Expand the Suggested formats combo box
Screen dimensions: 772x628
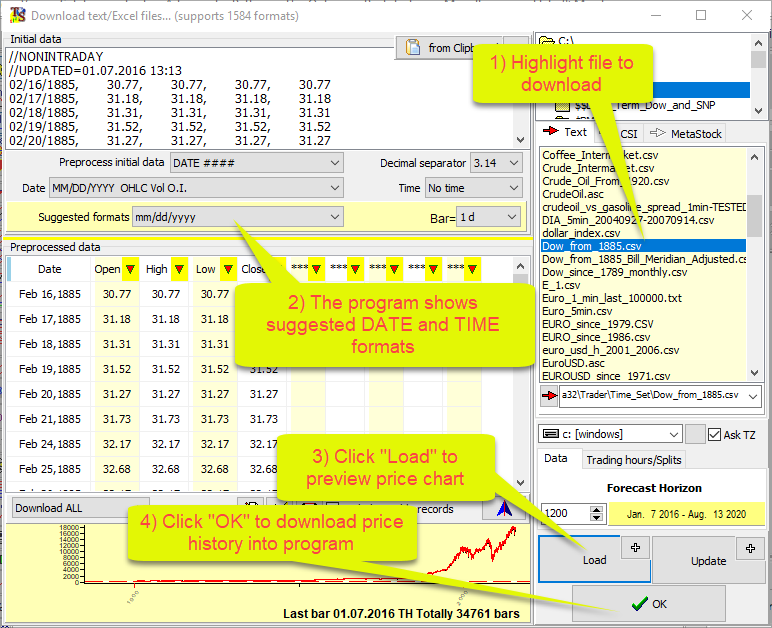pos(238,217)
